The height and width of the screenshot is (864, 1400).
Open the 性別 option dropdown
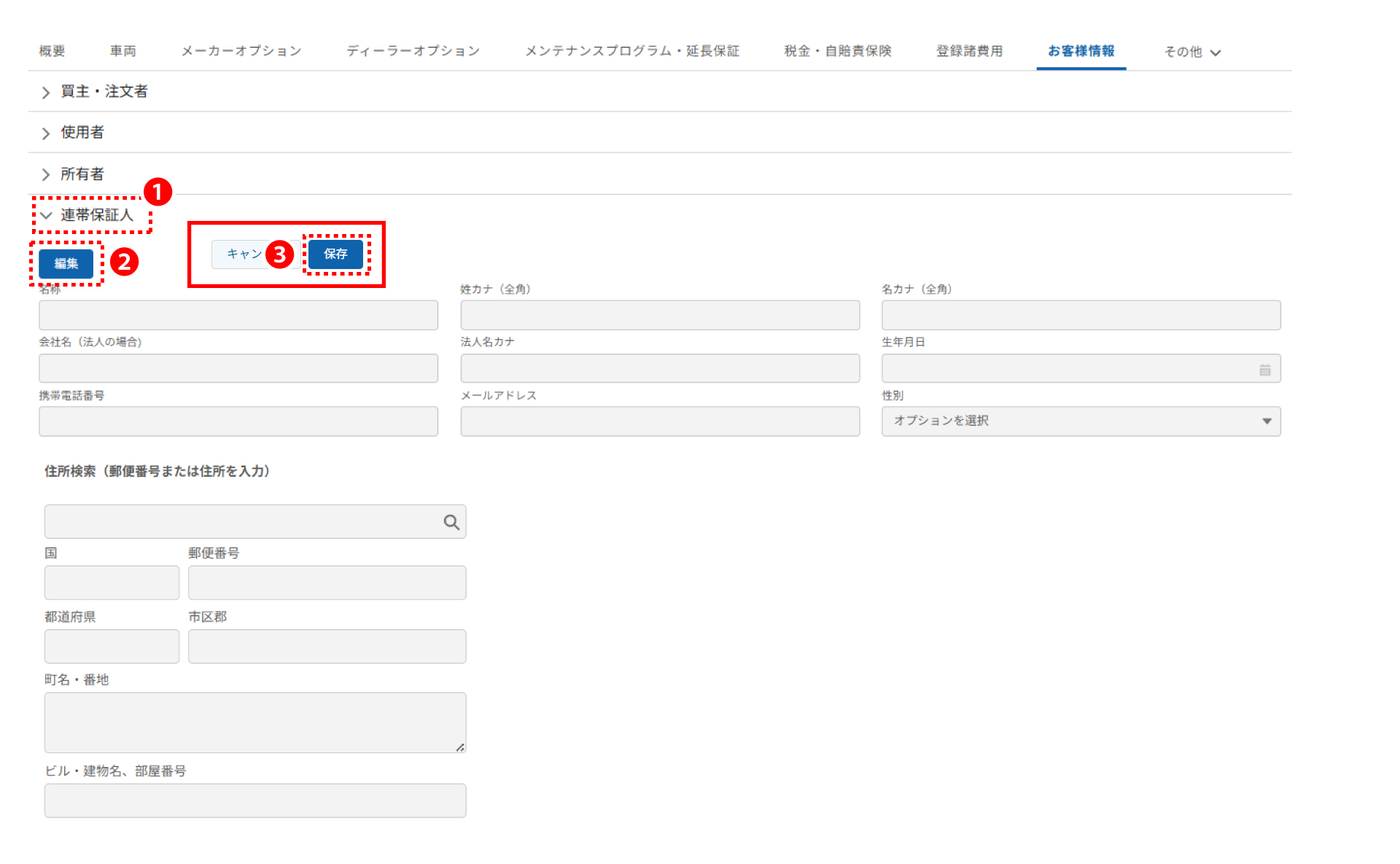(1081, 421)
